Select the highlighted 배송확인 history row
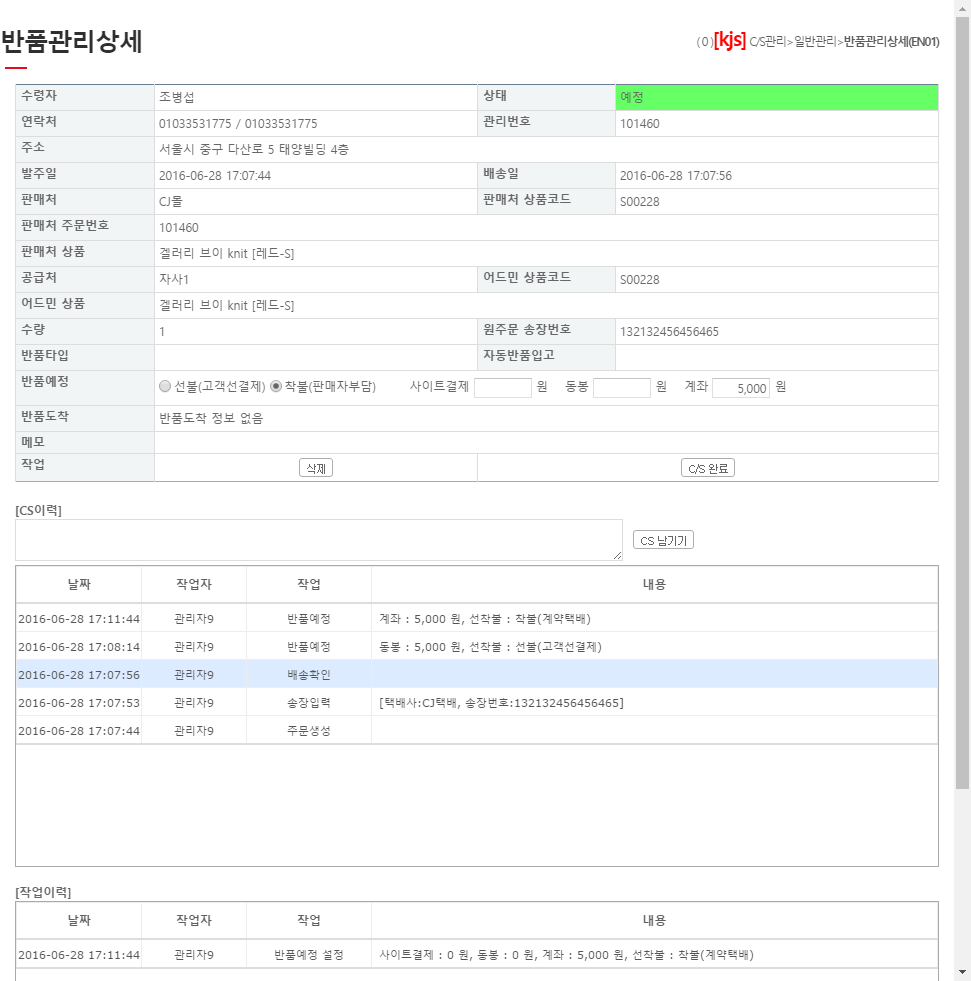 476,674
